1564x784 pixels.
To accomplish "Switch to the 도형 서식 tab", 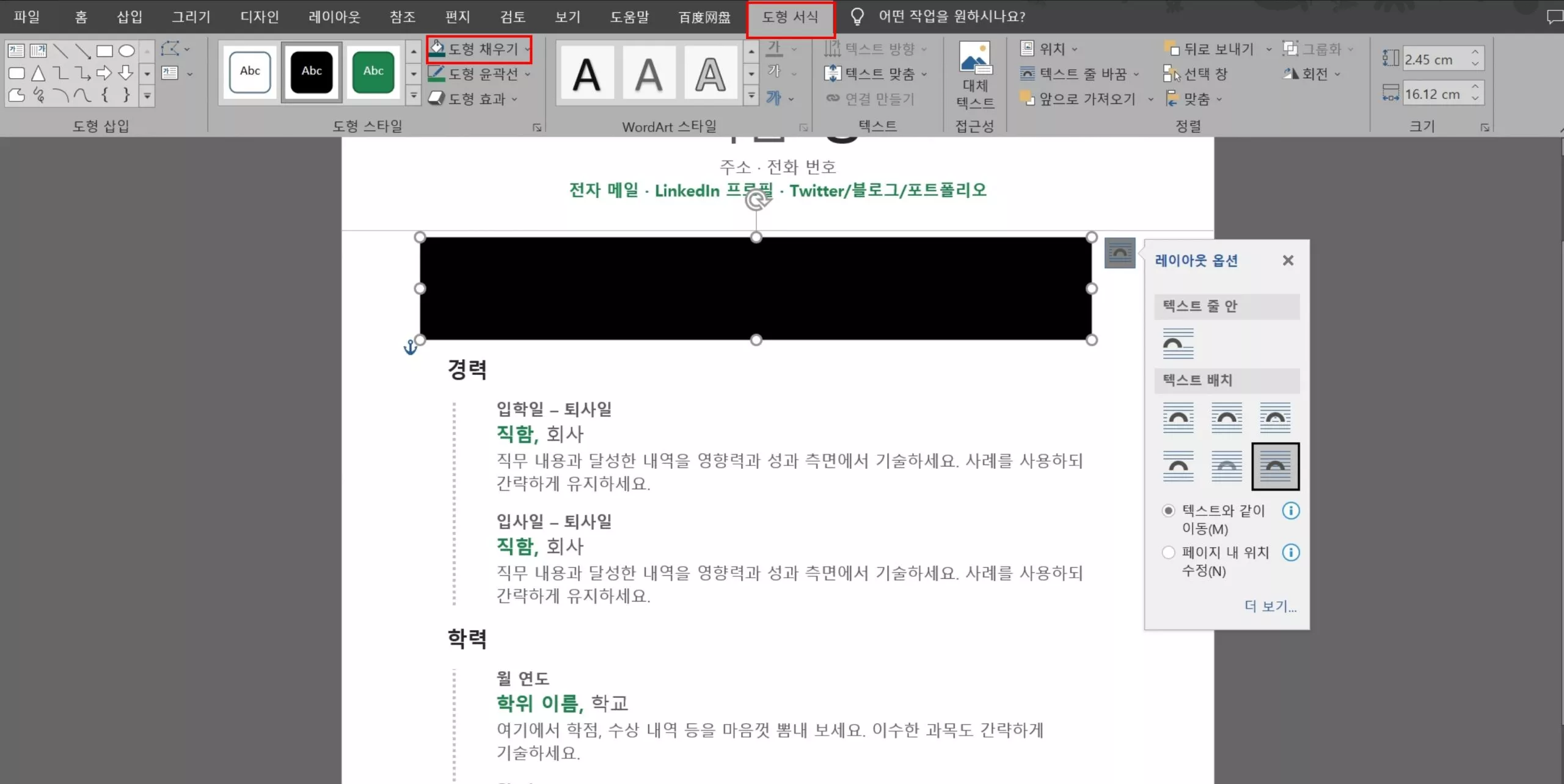I will click(791, 16).
